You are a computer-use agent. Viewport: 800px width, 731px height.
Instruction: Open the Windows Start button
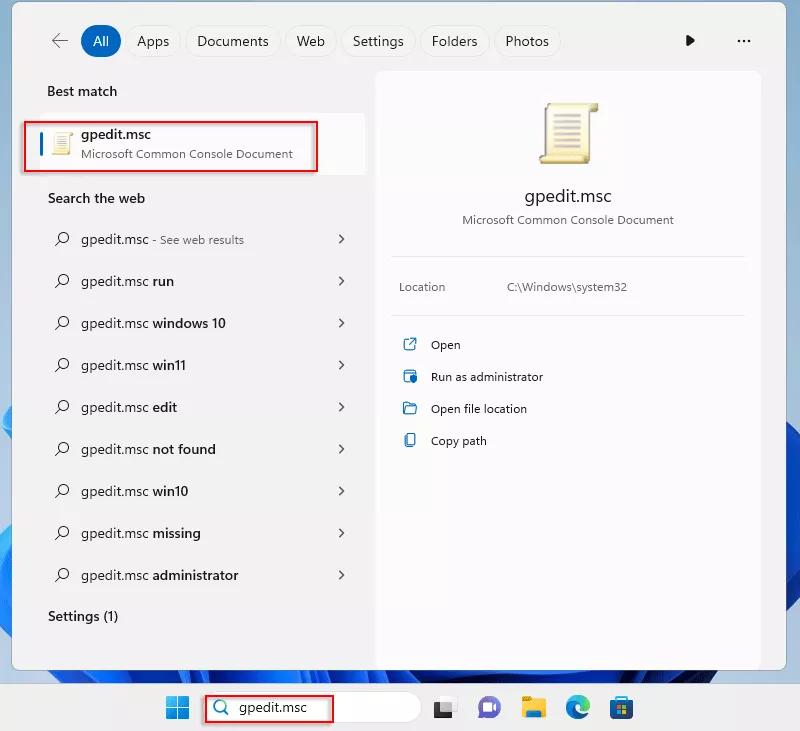coord(178,708)
